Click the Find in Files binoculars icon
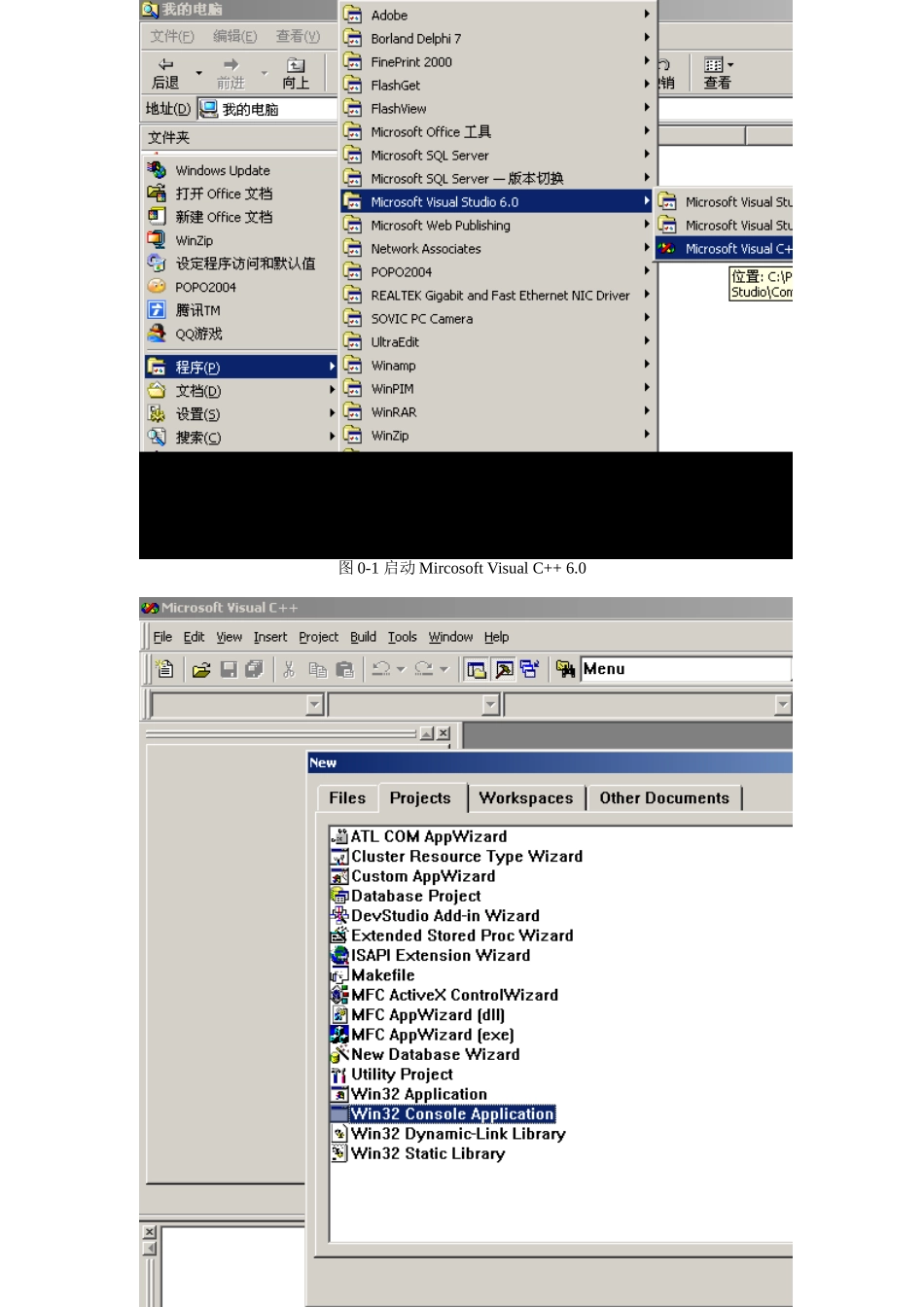The width and height of the screenshot is (924, 1307). point(565,669)
